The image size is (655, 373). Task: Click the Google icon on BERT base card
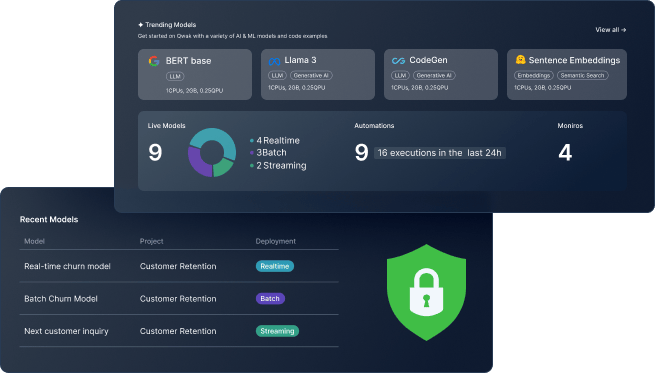pyautogui.click(x=154, y=61)
